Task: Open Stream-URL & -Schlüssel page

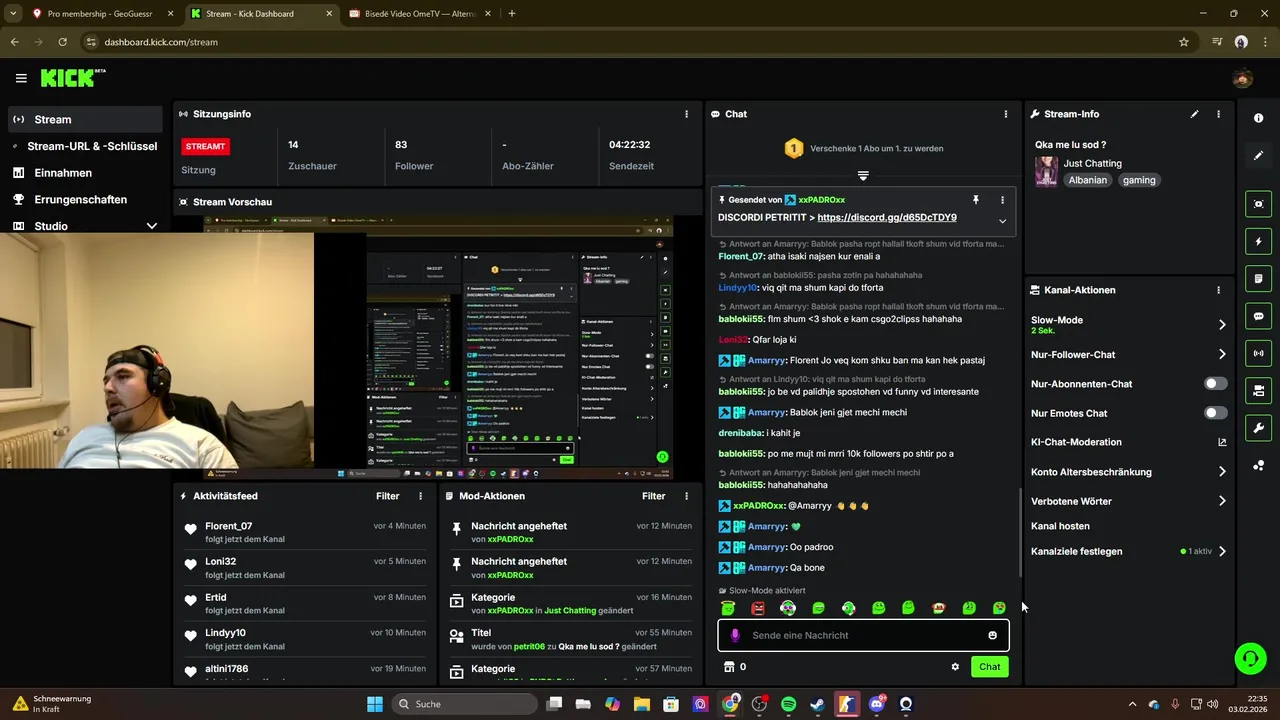Action: point(85,146)
